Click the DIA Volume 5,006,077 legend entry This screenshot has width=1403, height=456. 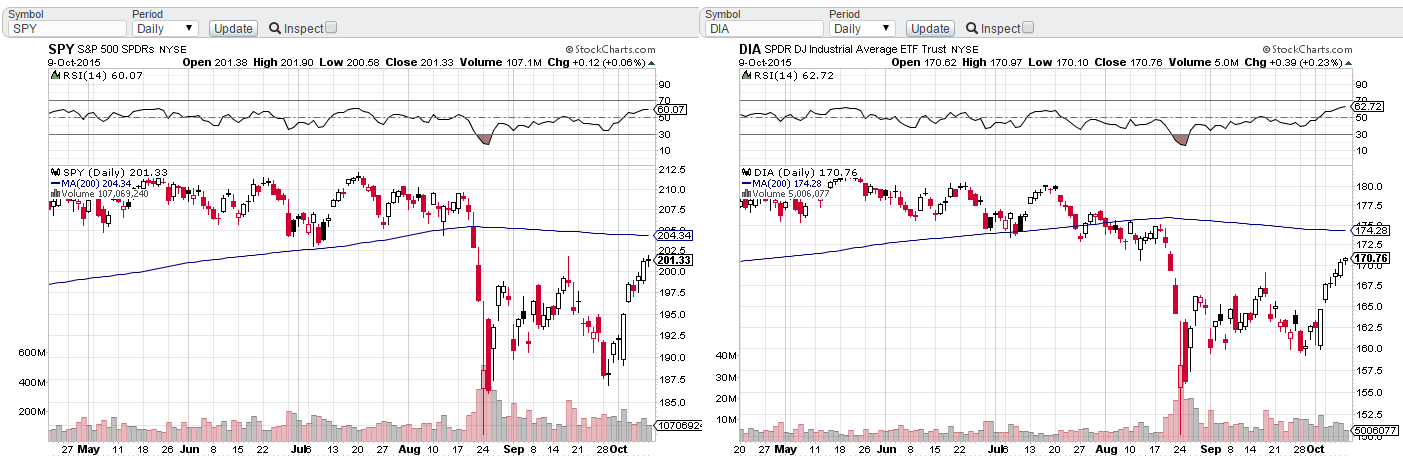tap(785, 194)
